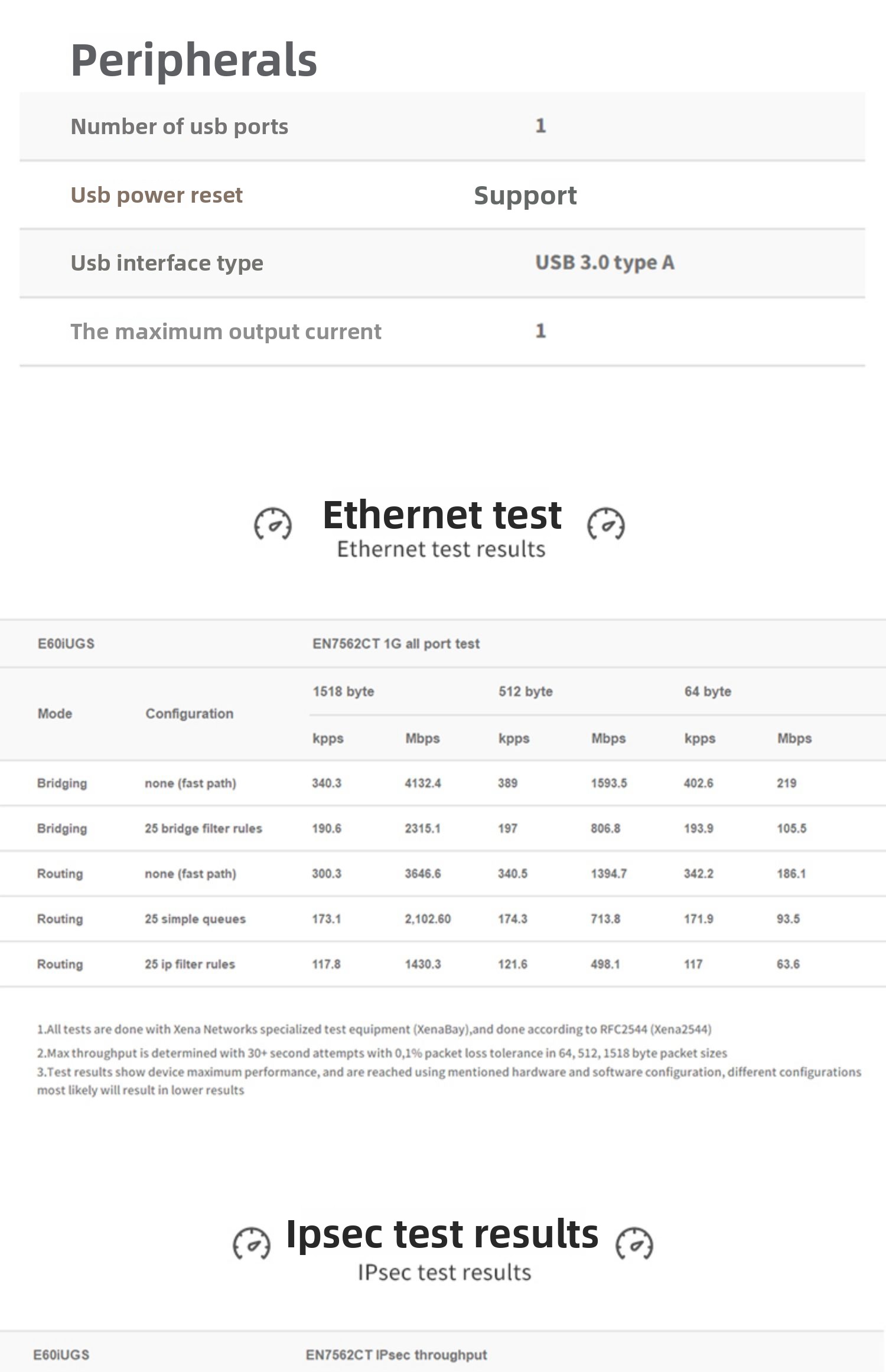Select the USB 3.0 type A value
The image size is (886, 1372).
point(604,262)
